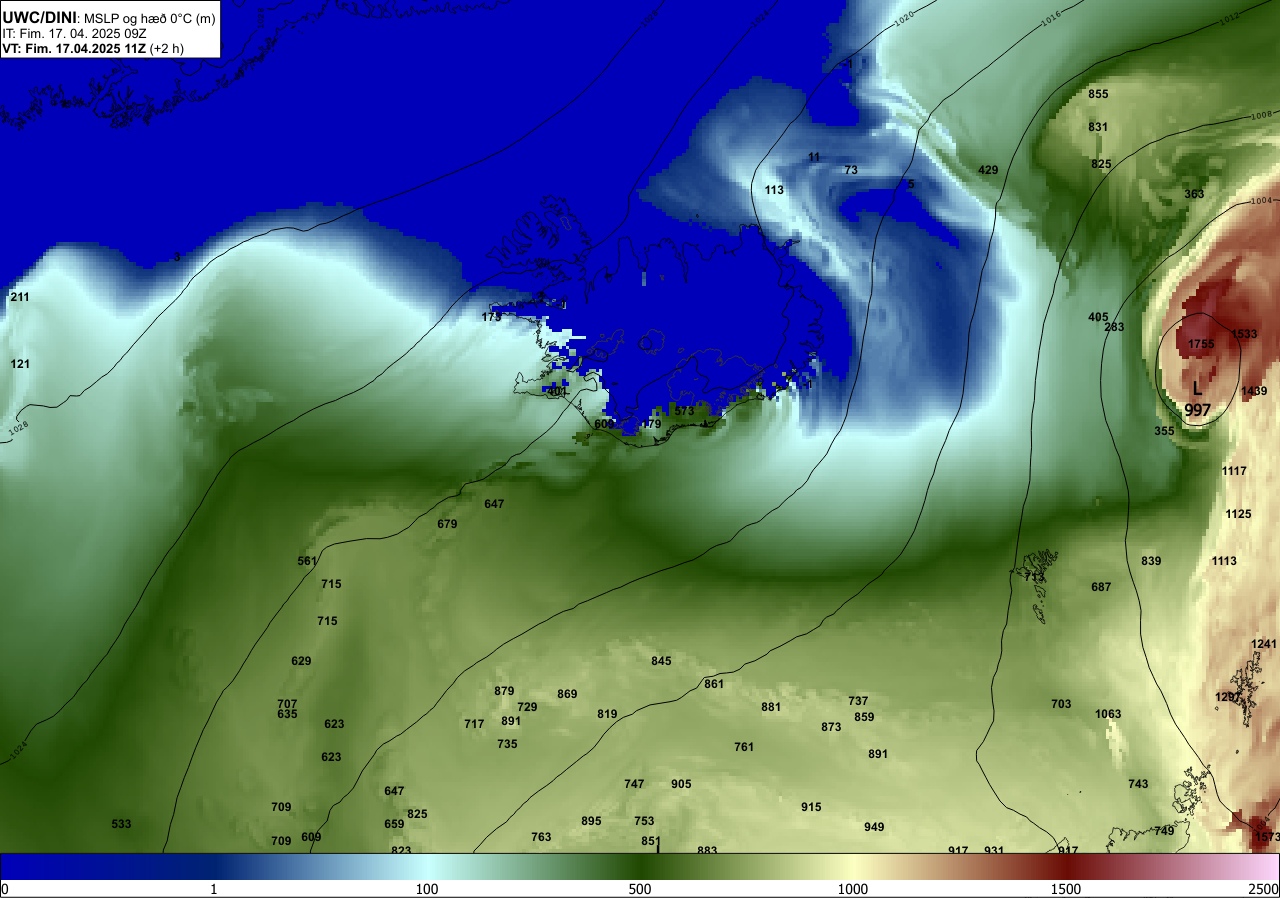
Task: Click the 1573 value
Action: pos(1266,837)
